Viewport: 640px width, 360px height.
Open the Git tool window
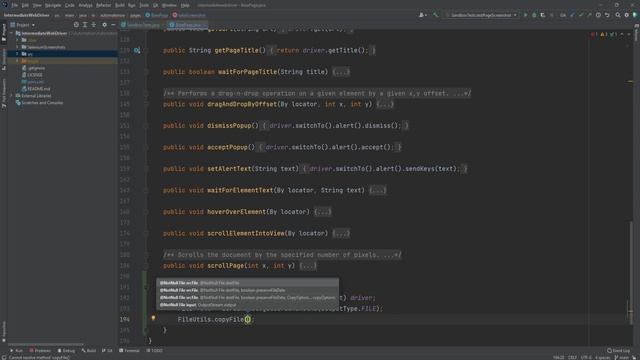pos(107,351)
